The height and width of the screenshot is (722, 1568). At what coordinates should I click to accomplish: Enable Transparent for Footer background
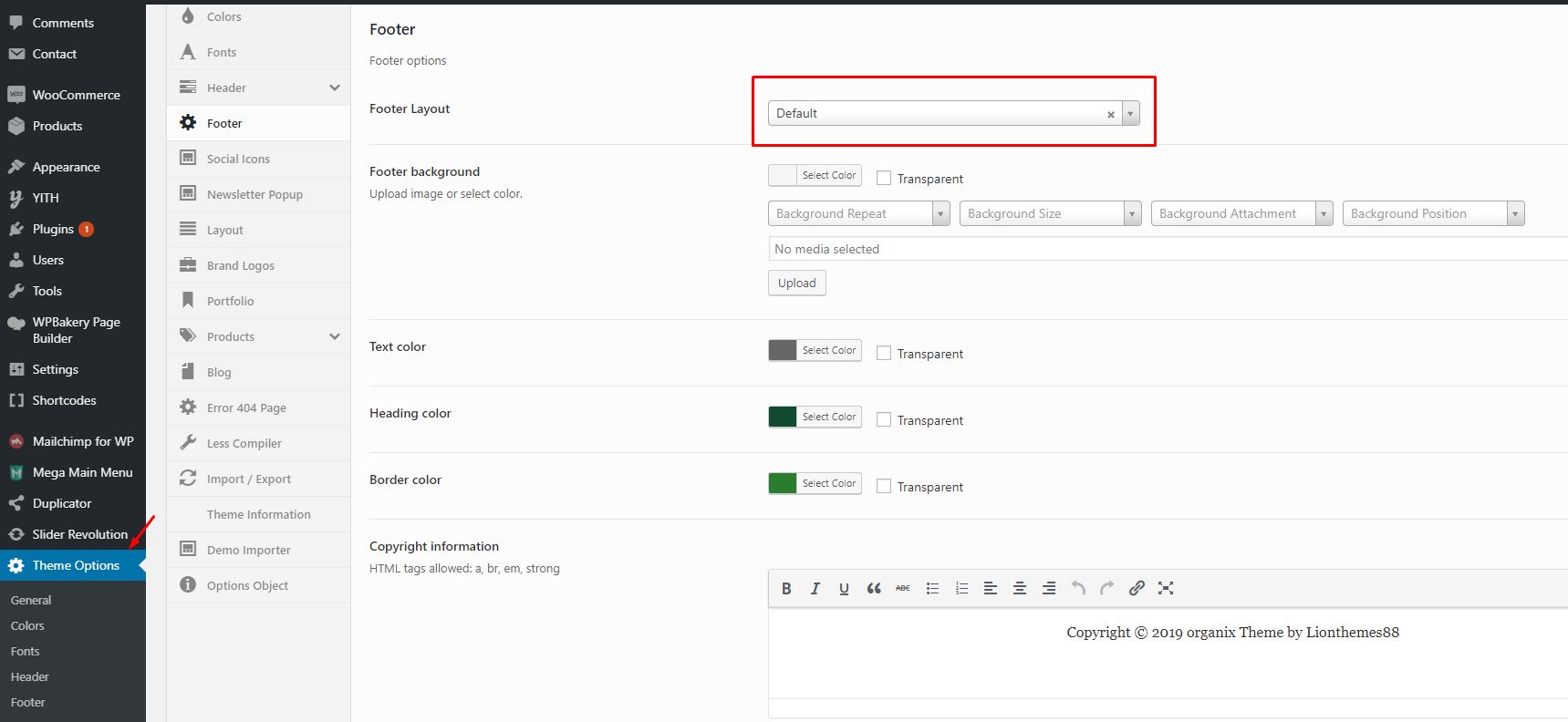click(884, 179)
